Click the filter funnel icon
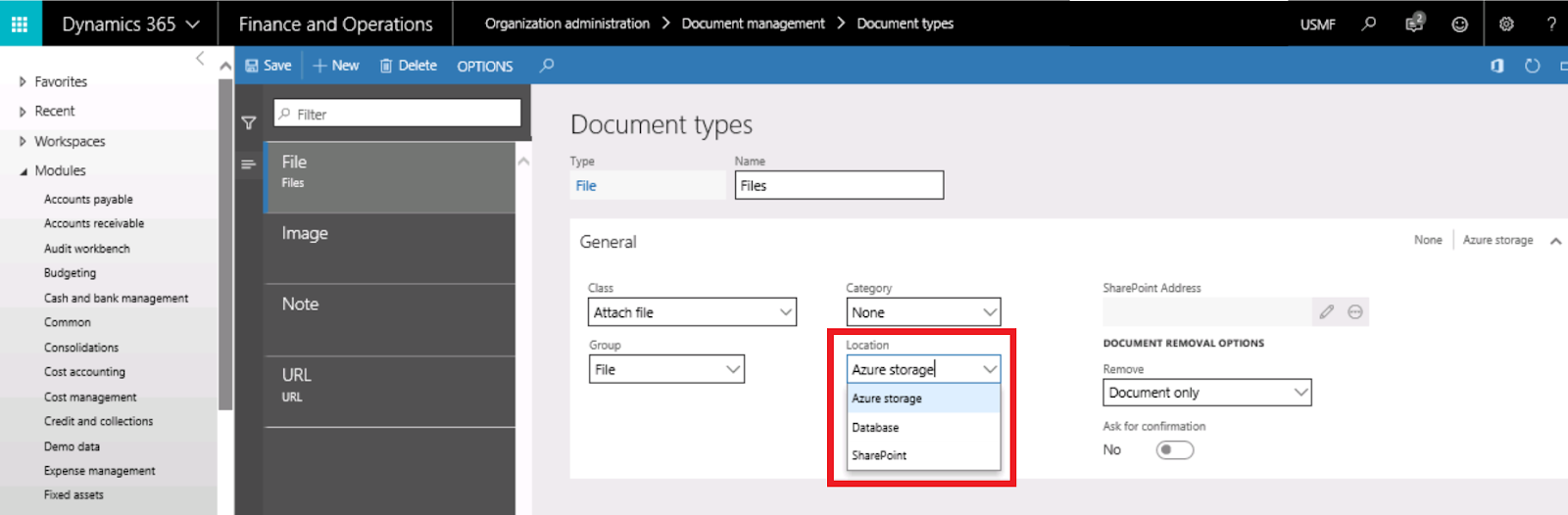 point(249,122)
